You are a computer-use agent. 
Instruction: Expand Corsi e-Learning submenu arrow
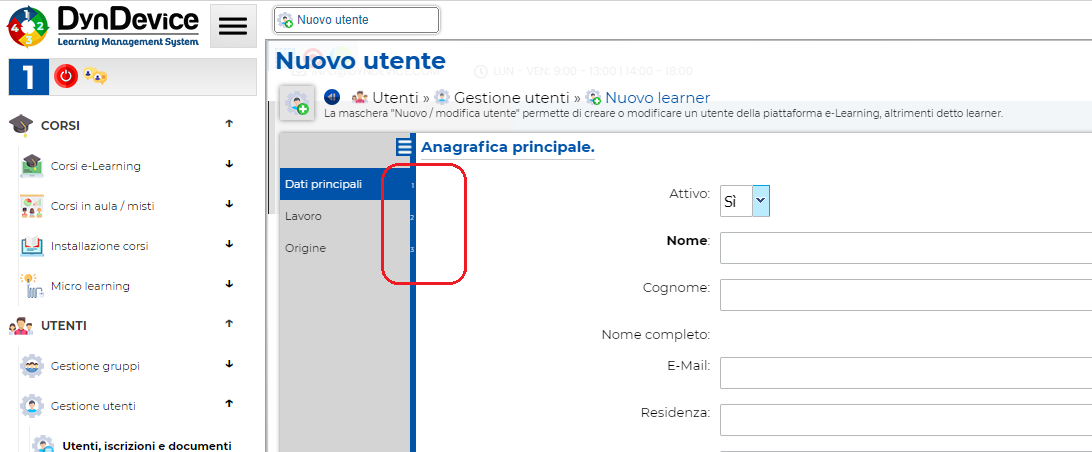coord(229,165)
